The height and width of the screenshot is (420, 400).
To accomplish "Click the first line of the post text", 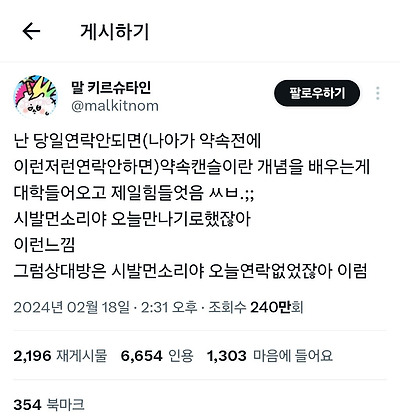I will pyautogui.click(x=137, y=141).
